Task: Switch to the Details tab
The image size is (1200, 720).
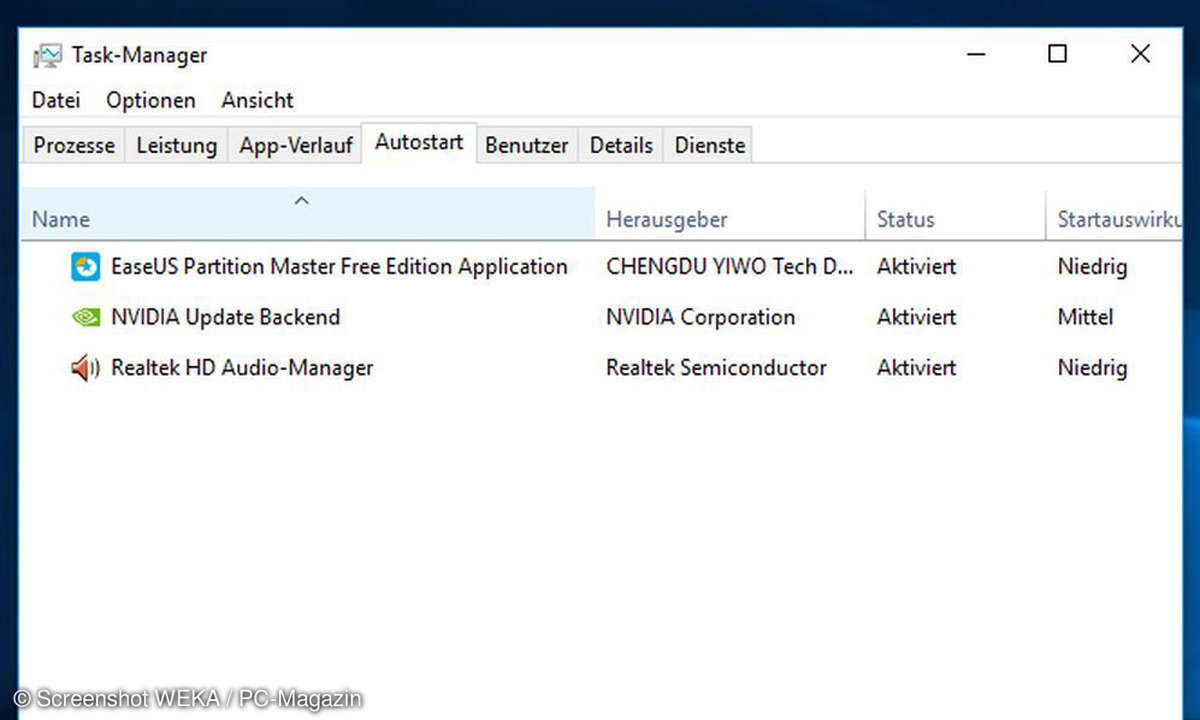Action: pos(621,145)
